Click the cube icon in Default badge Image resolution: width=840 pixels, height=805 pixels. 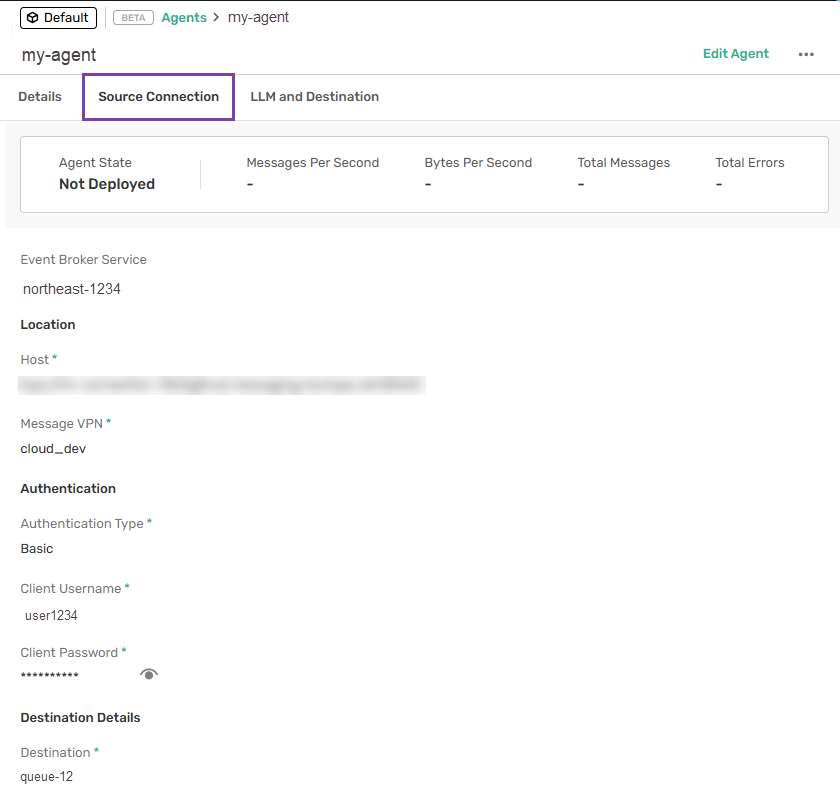(32, 18)
